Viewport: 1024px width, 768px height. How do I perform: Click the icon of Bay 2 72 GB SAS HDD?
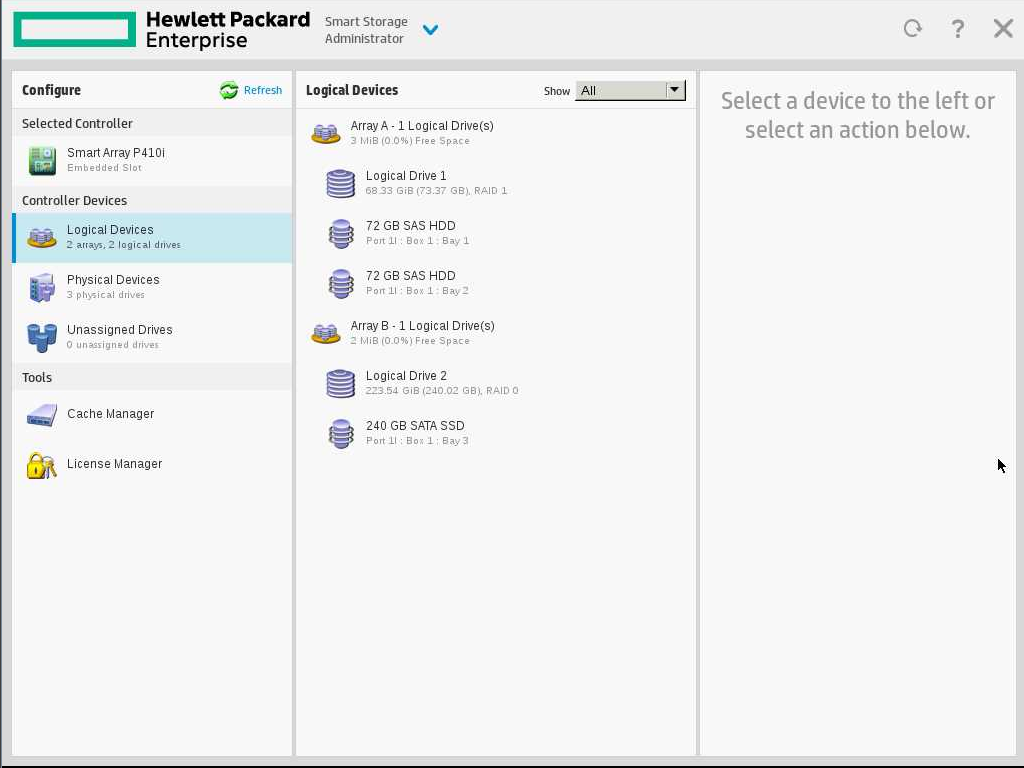pyautogui.click(x=341, y=283)
